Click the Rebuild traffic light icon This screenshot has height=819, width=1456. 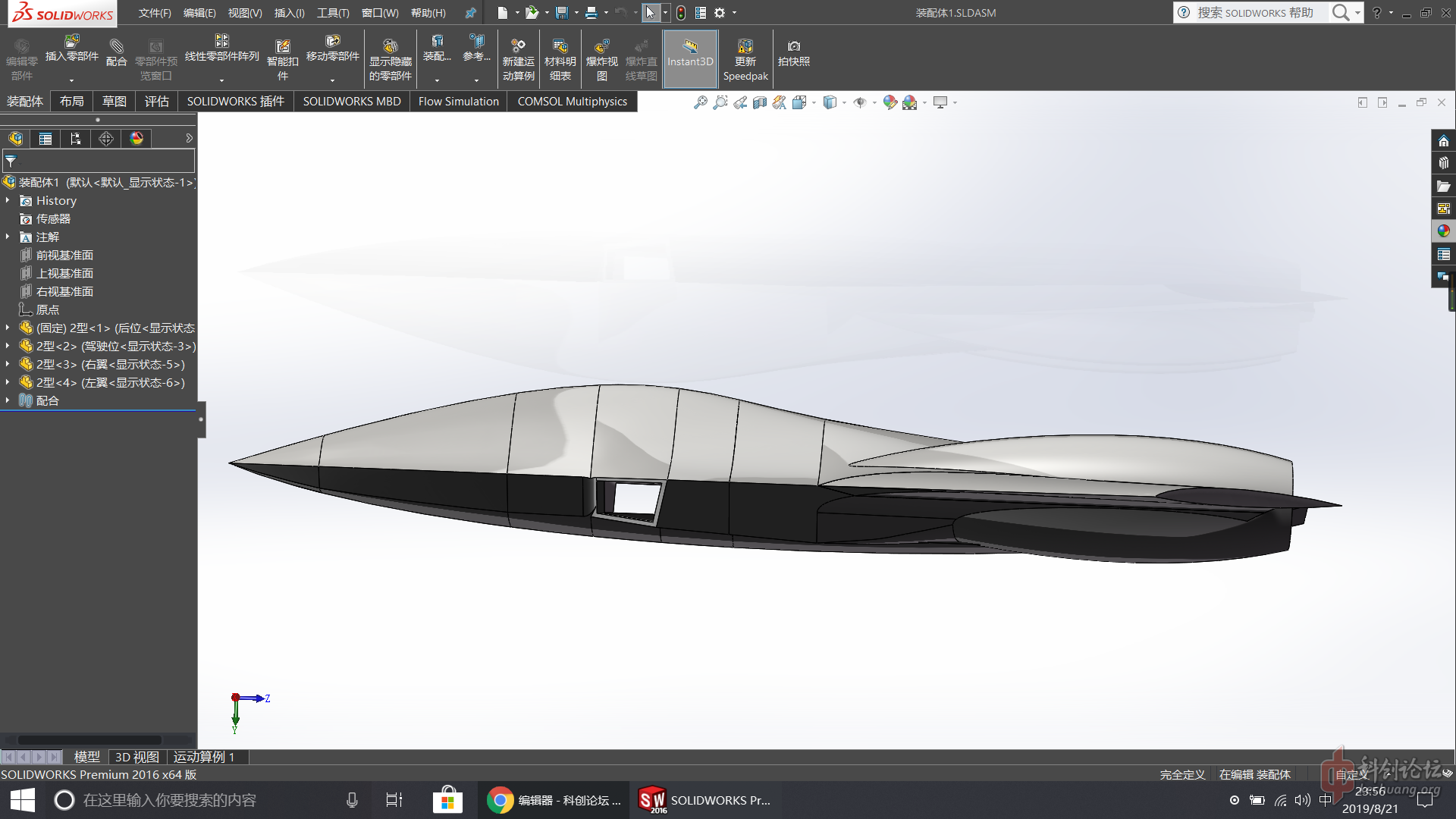point(681,13)
